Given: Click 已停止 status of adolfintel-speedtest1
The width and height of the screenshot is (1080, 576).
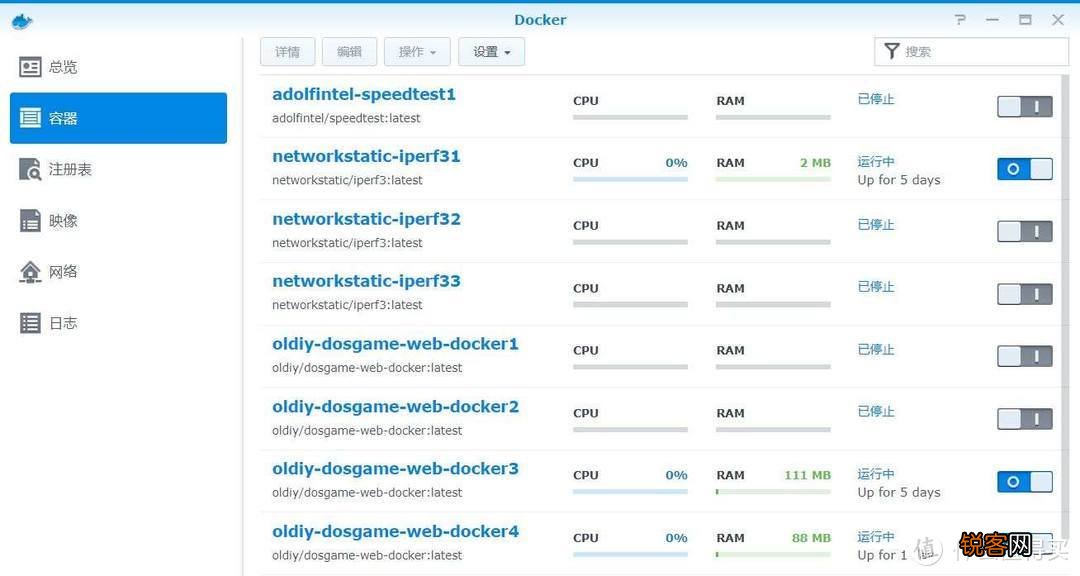Looking at the screenshot, I should click(875, 99).
